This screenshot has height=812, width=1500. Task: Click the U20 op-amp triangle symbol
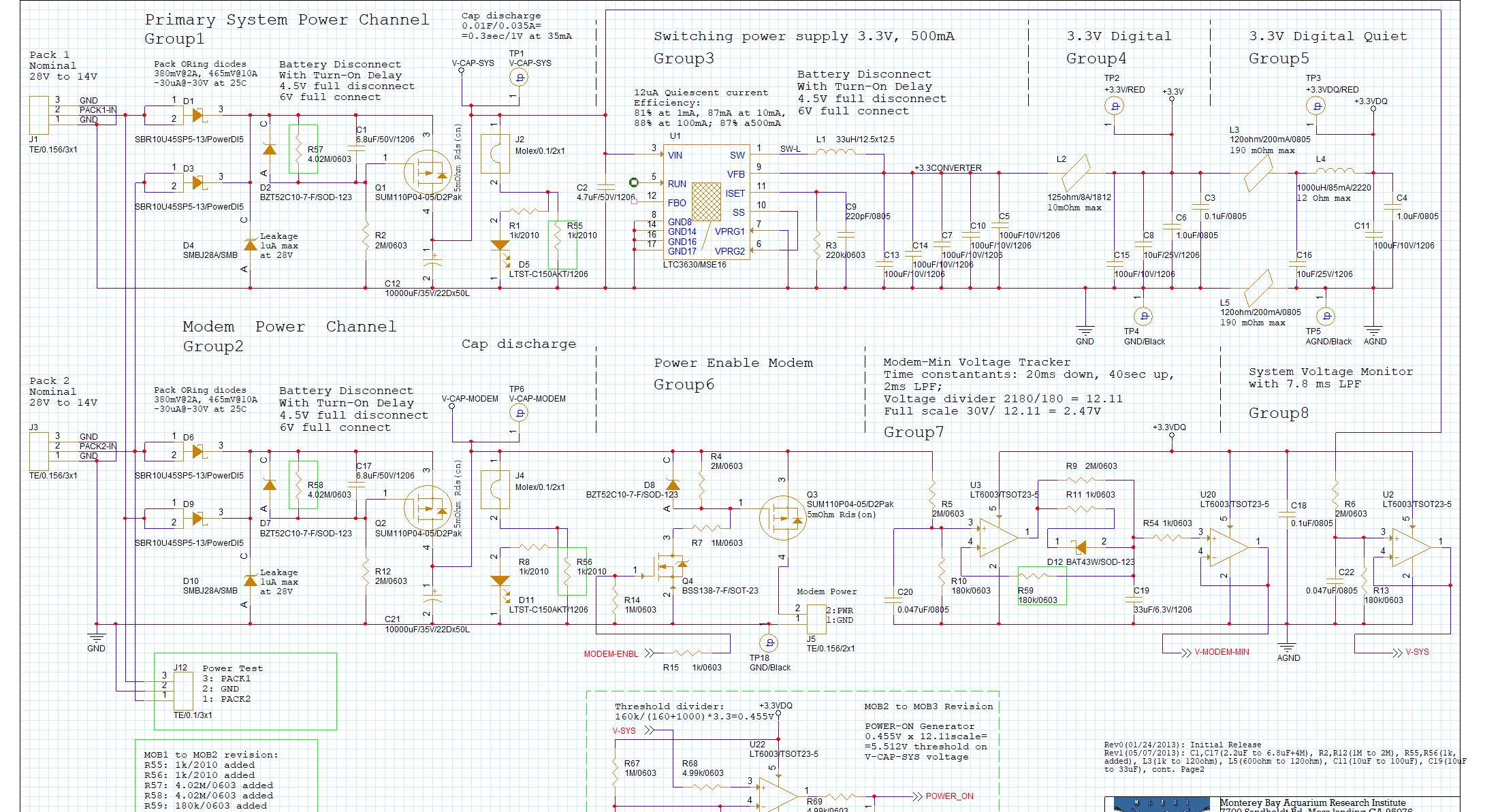pyautogui.click(x=1229, y=547)
